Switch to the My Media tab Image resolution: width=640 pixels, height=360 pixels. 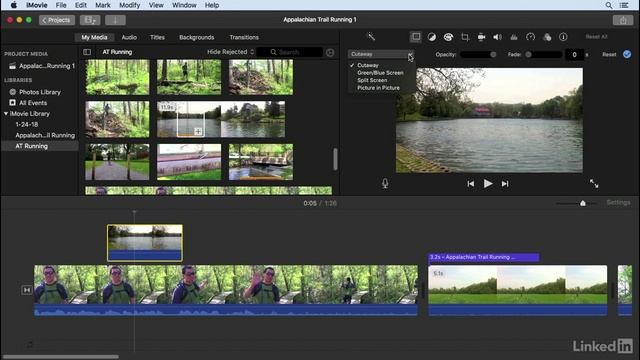(x=94, y=37)
